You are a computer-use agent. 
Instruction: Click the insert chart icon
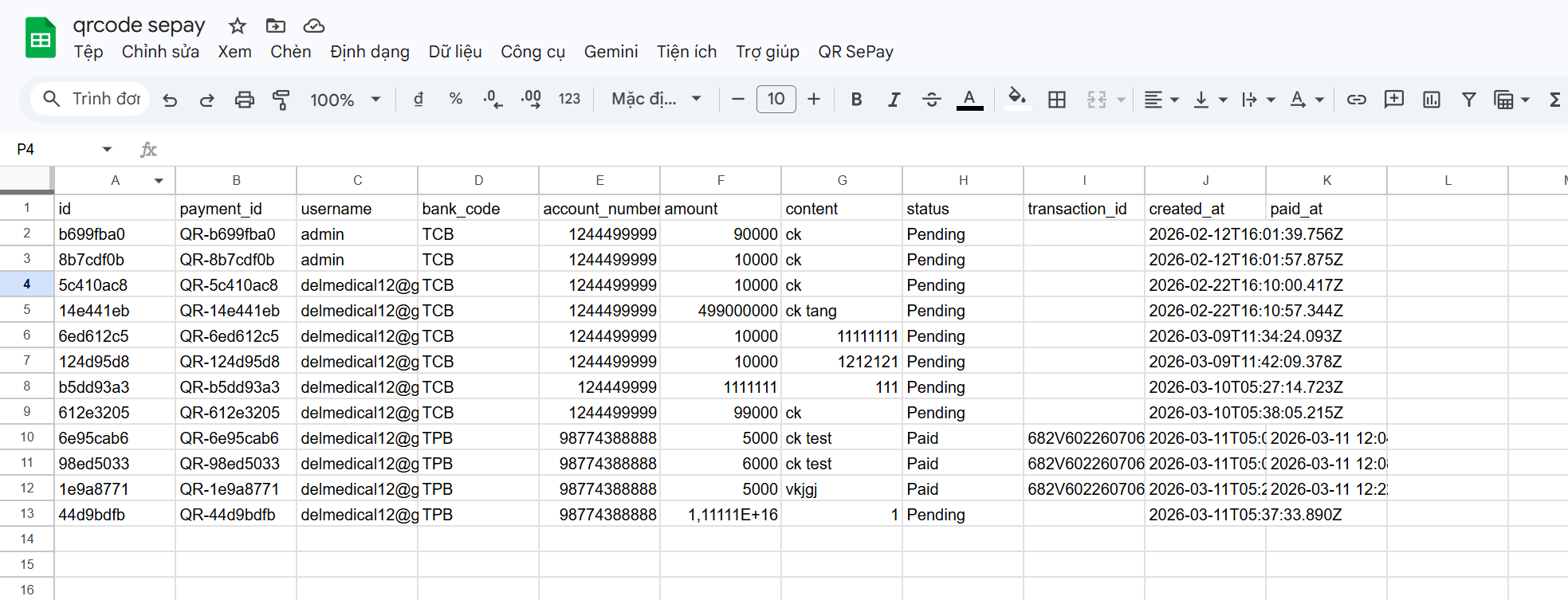pos(1431,100)
